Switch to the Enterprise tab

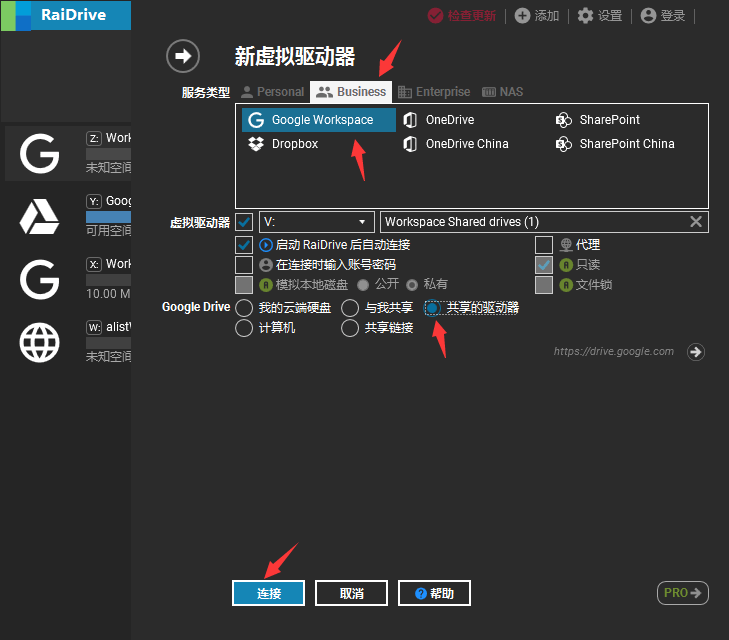click(x=434, y=92)
